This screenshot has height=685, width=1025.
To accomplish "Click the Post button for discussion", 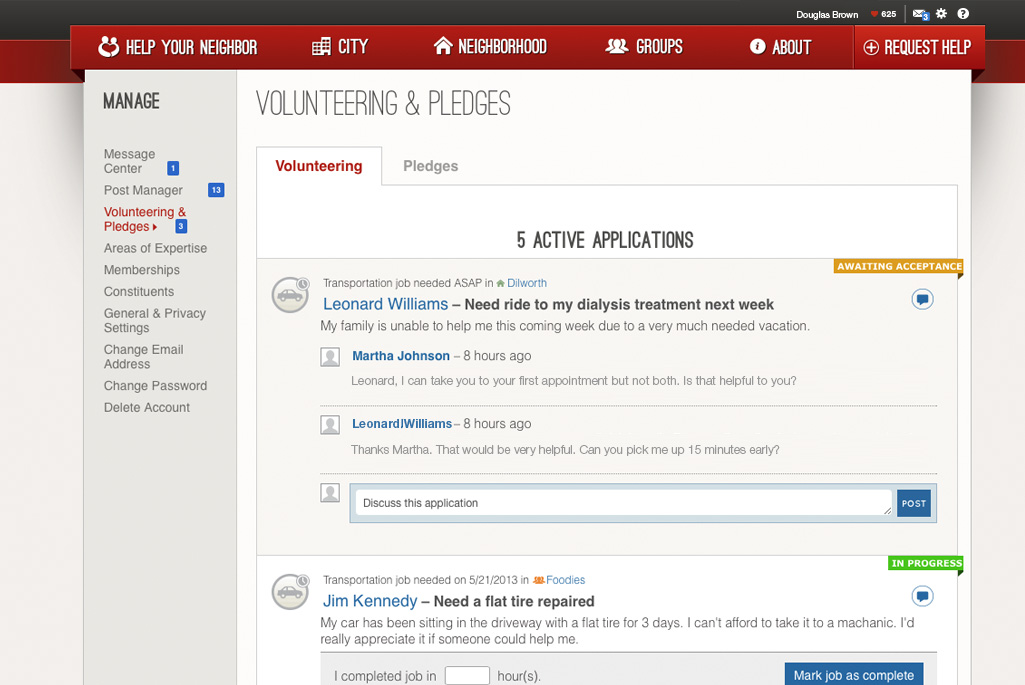I will (914, 503).
